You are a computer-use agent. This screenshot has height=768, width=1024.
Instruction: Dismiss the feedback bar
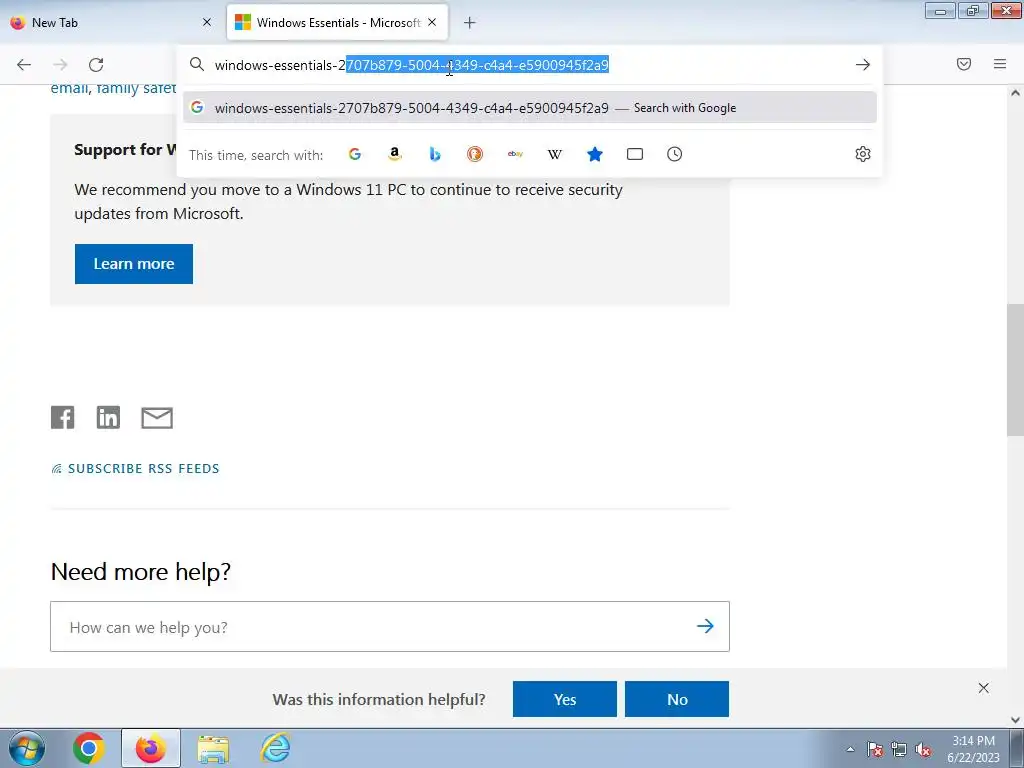984,688
